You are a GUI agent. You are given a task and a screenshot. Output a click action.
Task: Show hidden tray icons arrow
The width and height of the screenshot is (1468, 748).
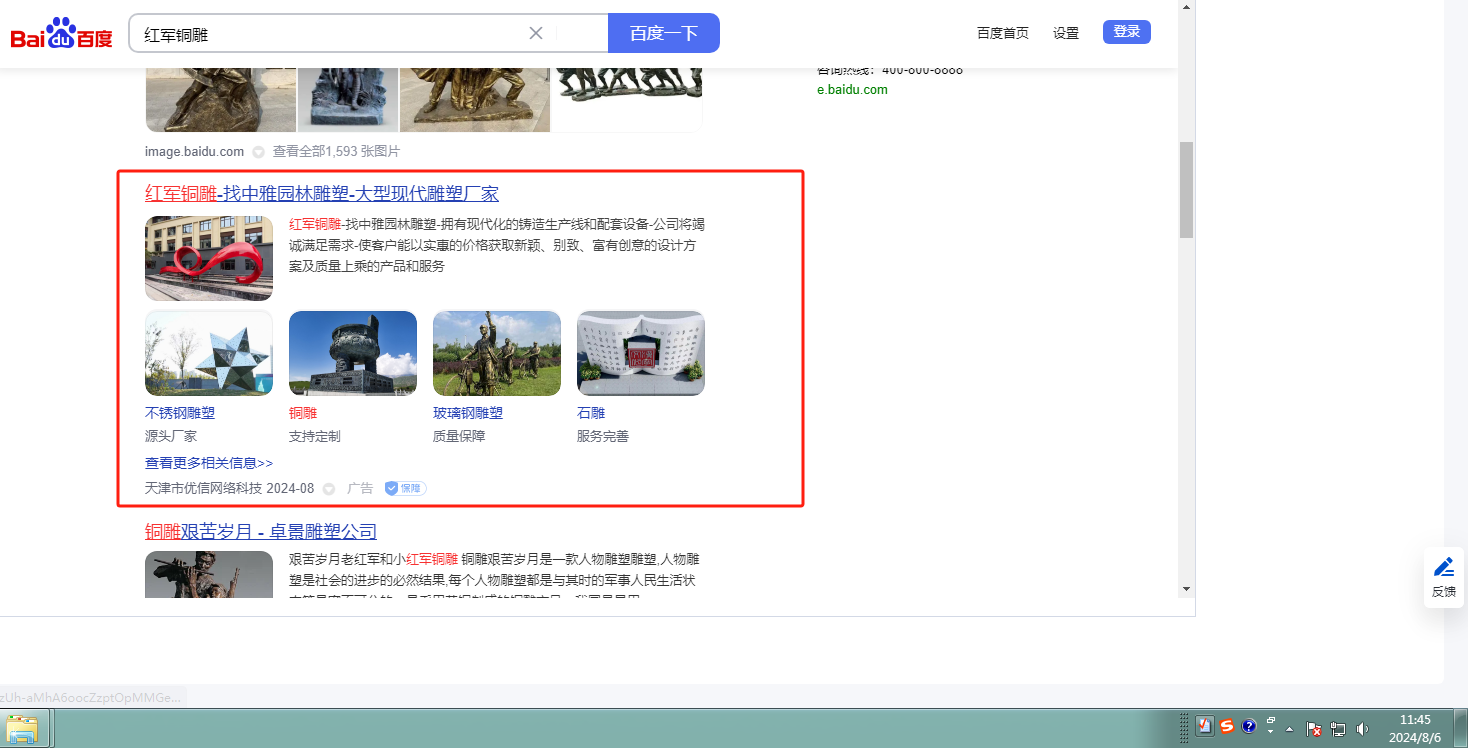click(x=1290, y=729)
